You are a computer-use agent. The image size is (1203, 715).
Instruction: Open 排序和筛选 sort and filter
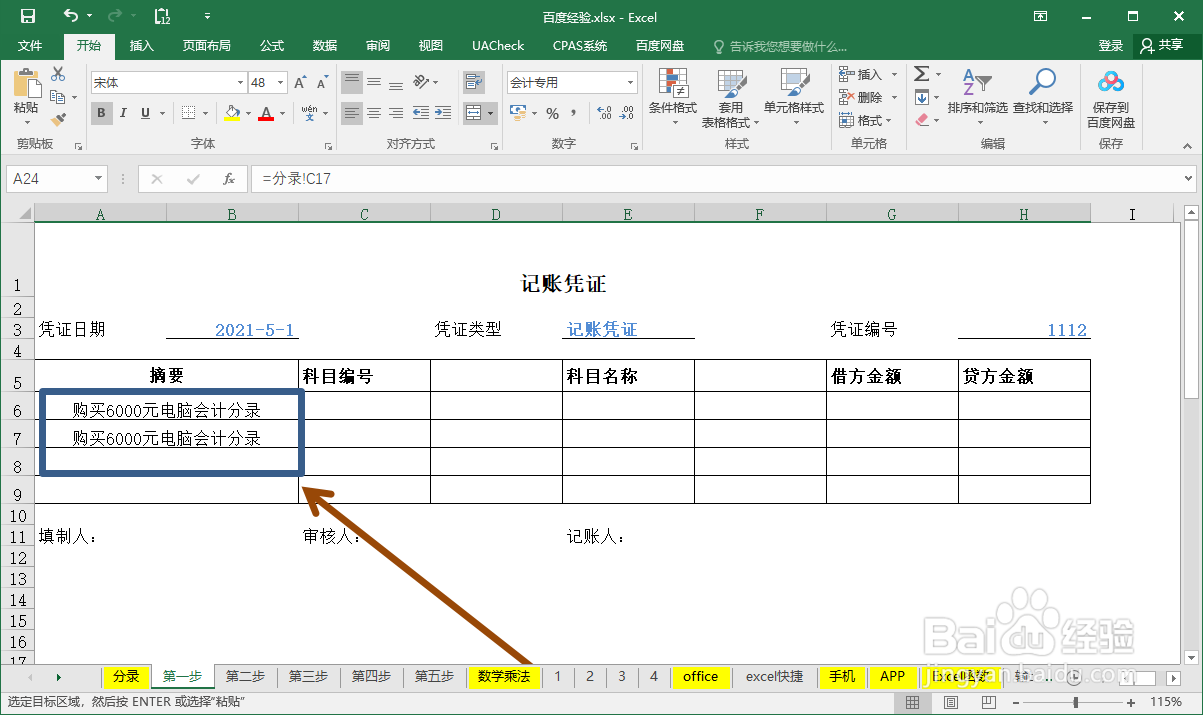977,98
